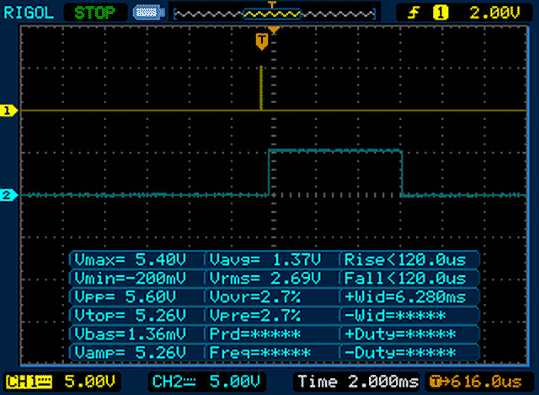
Task: Select the 2.00V trigger level readout
Action: (x=495, y=13)
